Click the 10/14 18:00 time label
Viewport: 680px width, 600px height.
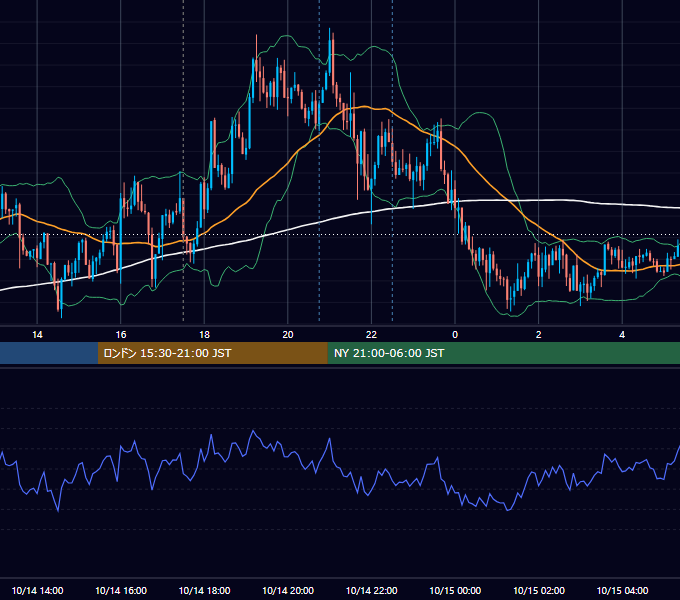[x=204, y=590]
